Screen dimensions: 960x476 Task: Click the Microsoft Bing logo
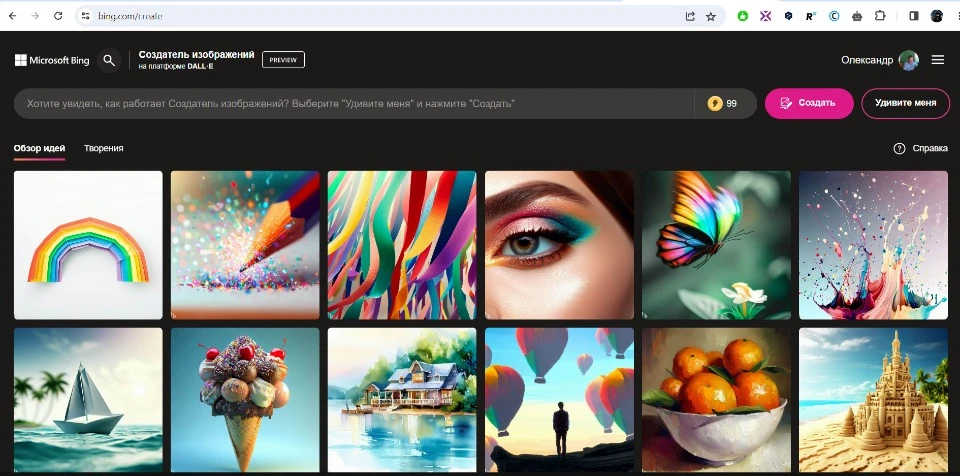[x=52, y=60]
